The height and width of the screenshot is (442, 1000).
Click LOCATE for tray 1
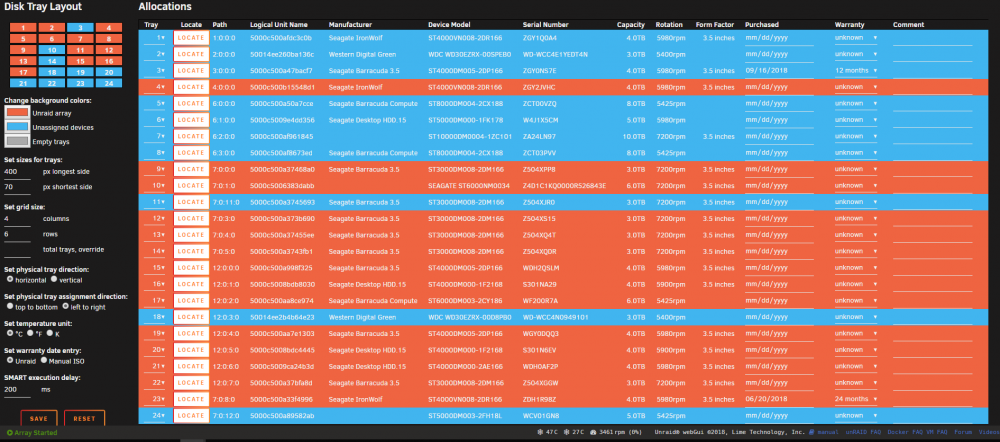coord(191,38)
